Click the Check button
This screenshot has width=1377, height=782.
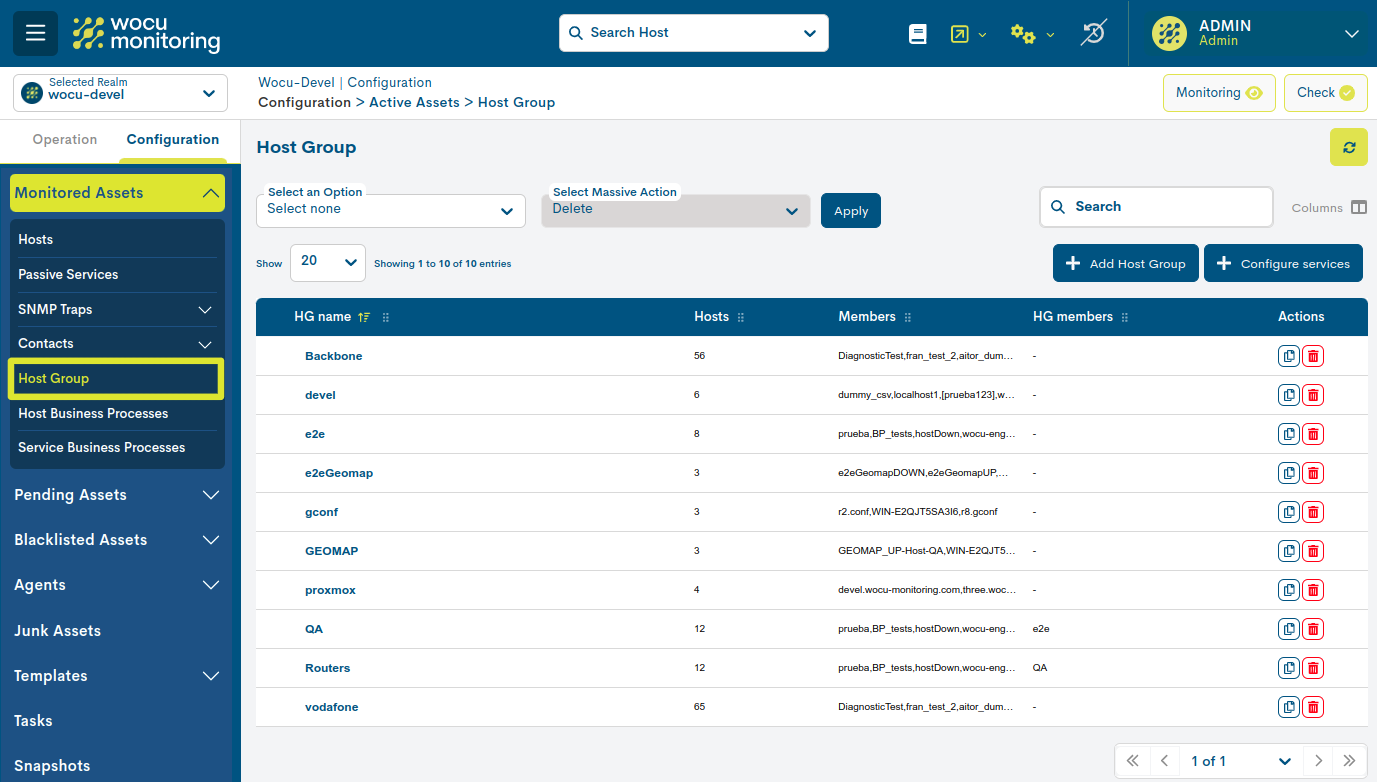pyautogui.click(x=1325, y=92)
